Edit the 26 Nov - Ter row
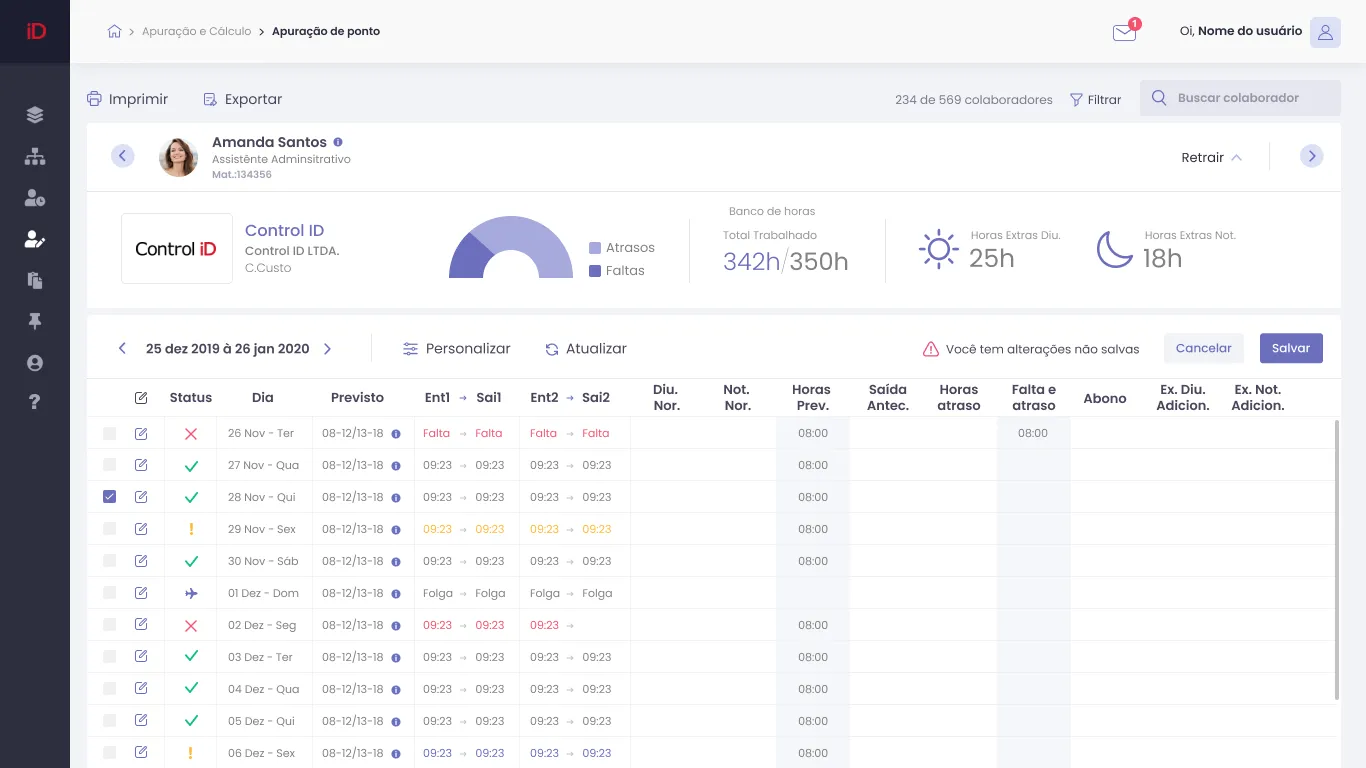This screenshot has width=1366, height=768. pos(141,433)
